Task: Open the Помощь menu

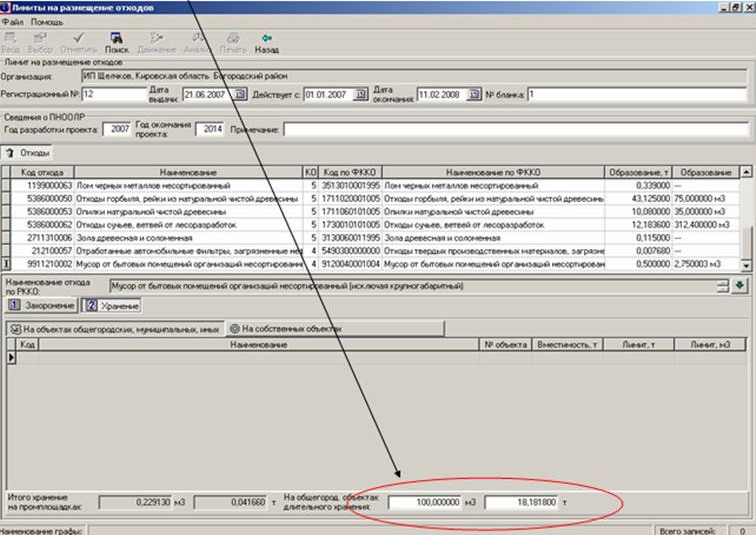Action: tap(46, 21)
